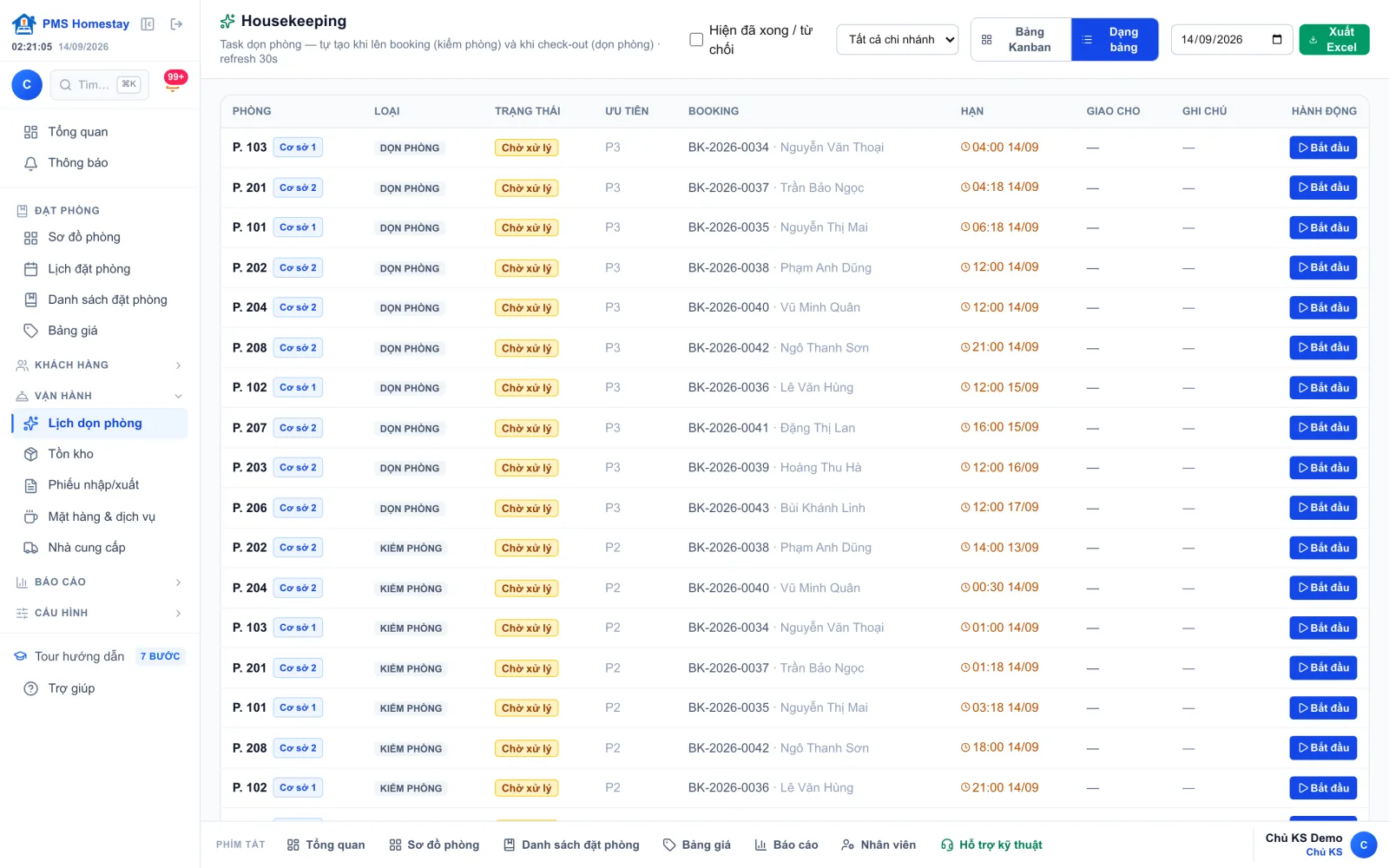
Task: Click the Xuất Excel export button
Action: click(1334, 40)
